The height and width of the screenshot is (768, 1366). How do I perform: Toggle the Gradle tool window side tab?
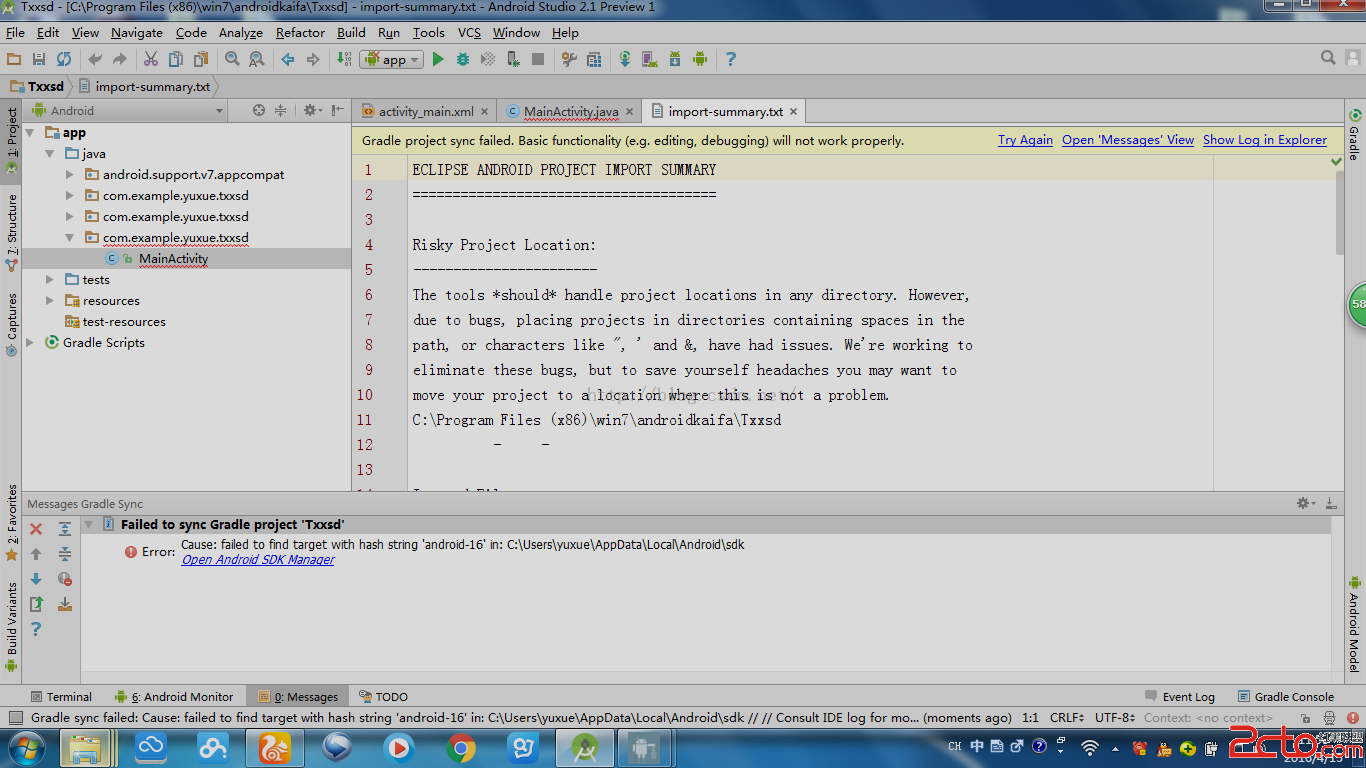pos(1354,135)
